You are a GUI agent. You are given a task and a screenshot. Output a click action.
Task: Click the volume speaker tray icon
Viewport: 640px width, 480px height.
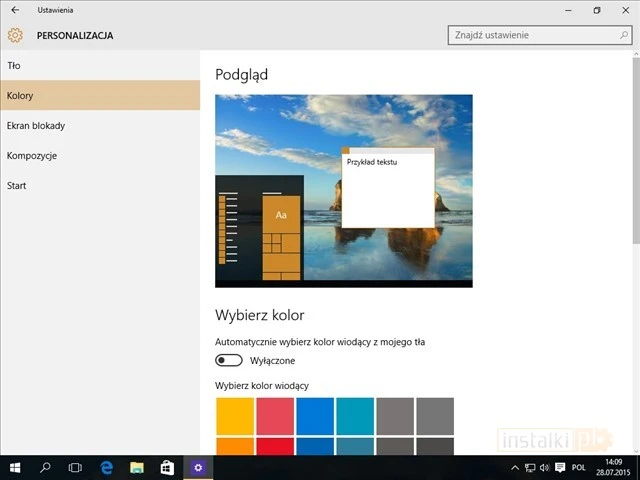(x=544, y=467)
